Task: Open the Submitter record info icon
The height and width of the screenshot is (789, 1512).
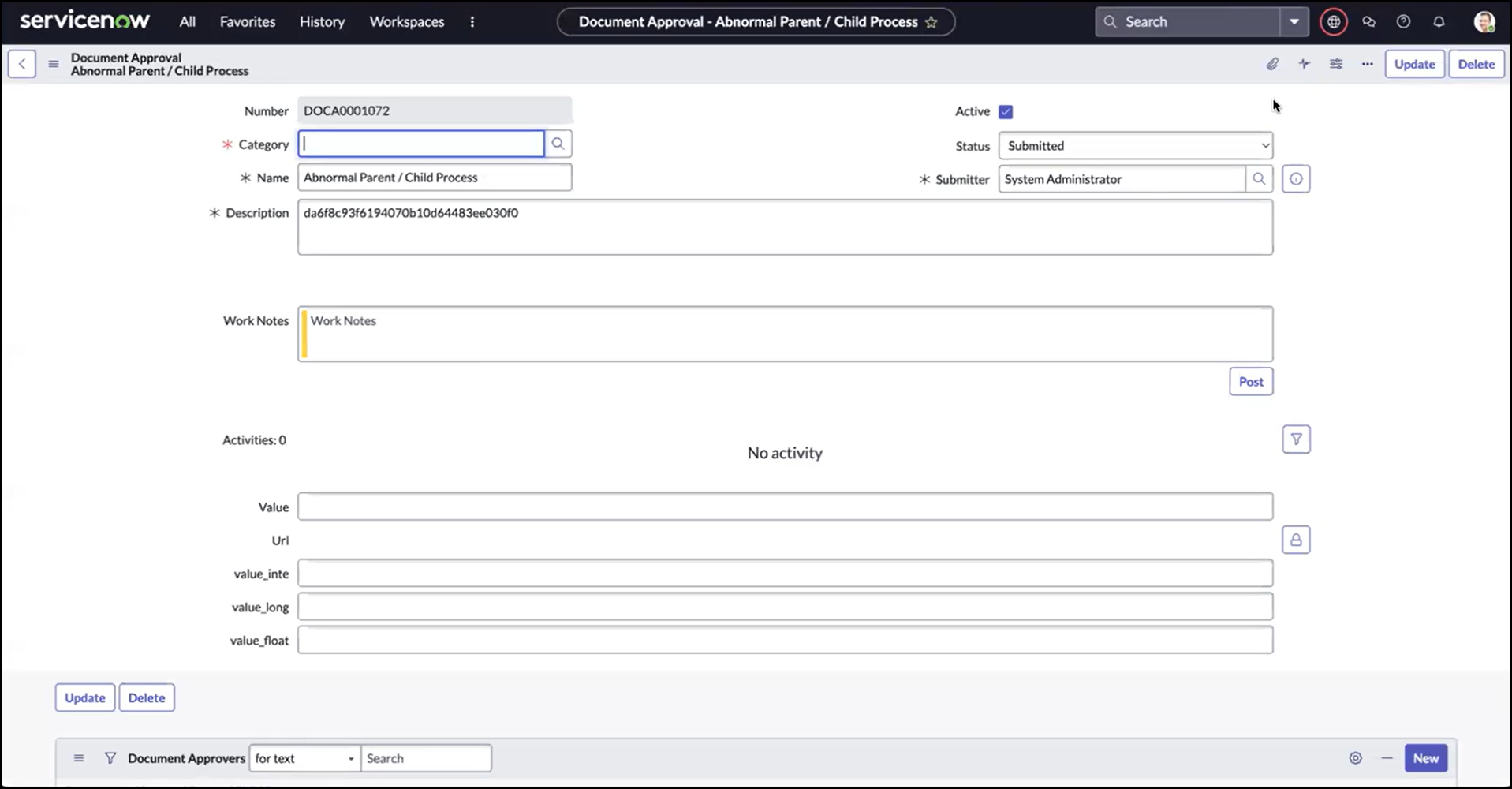Action: [1296, 179]
